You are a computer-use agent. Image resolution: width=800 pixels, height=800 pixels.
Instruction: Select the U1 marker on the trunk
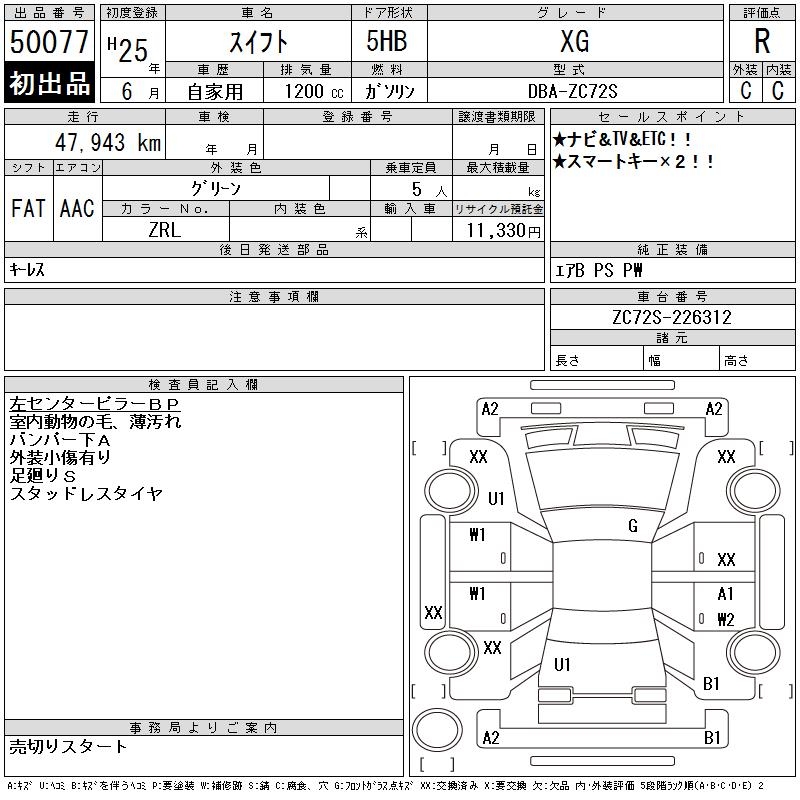pyautogui.click(x=562, y=664)
